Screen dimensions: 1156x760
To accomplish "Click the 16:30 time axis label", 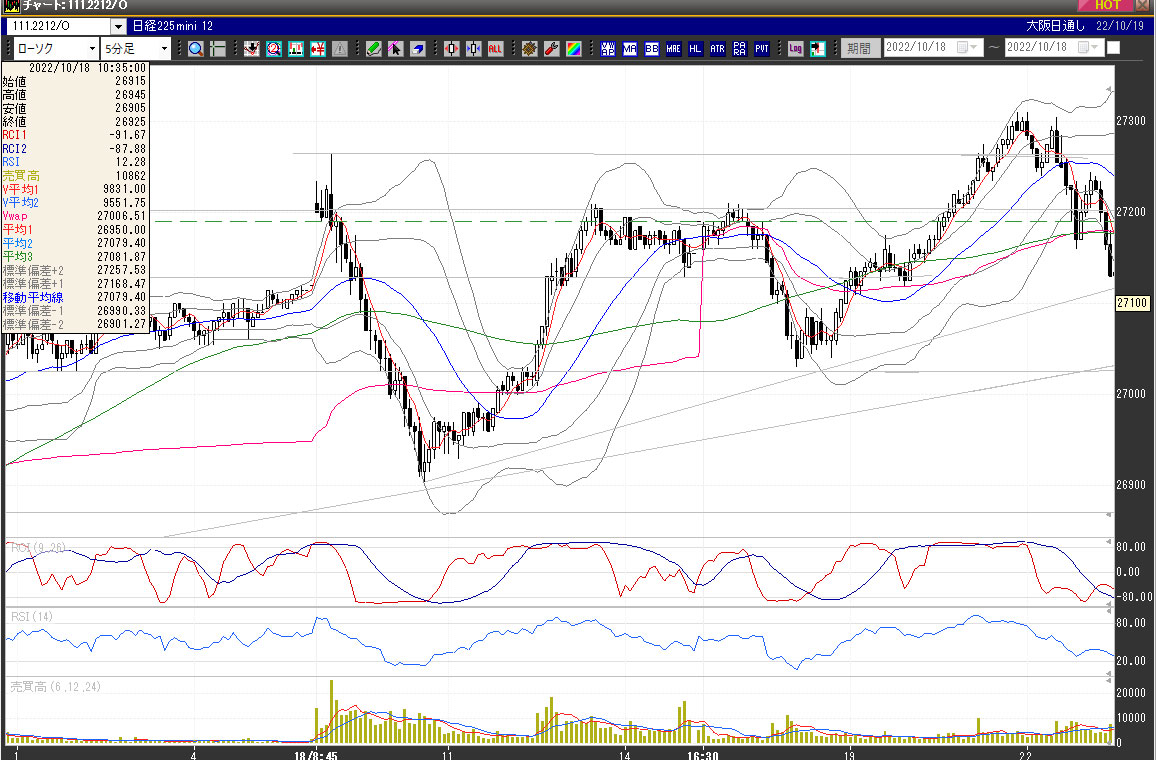I will [702, 755].
